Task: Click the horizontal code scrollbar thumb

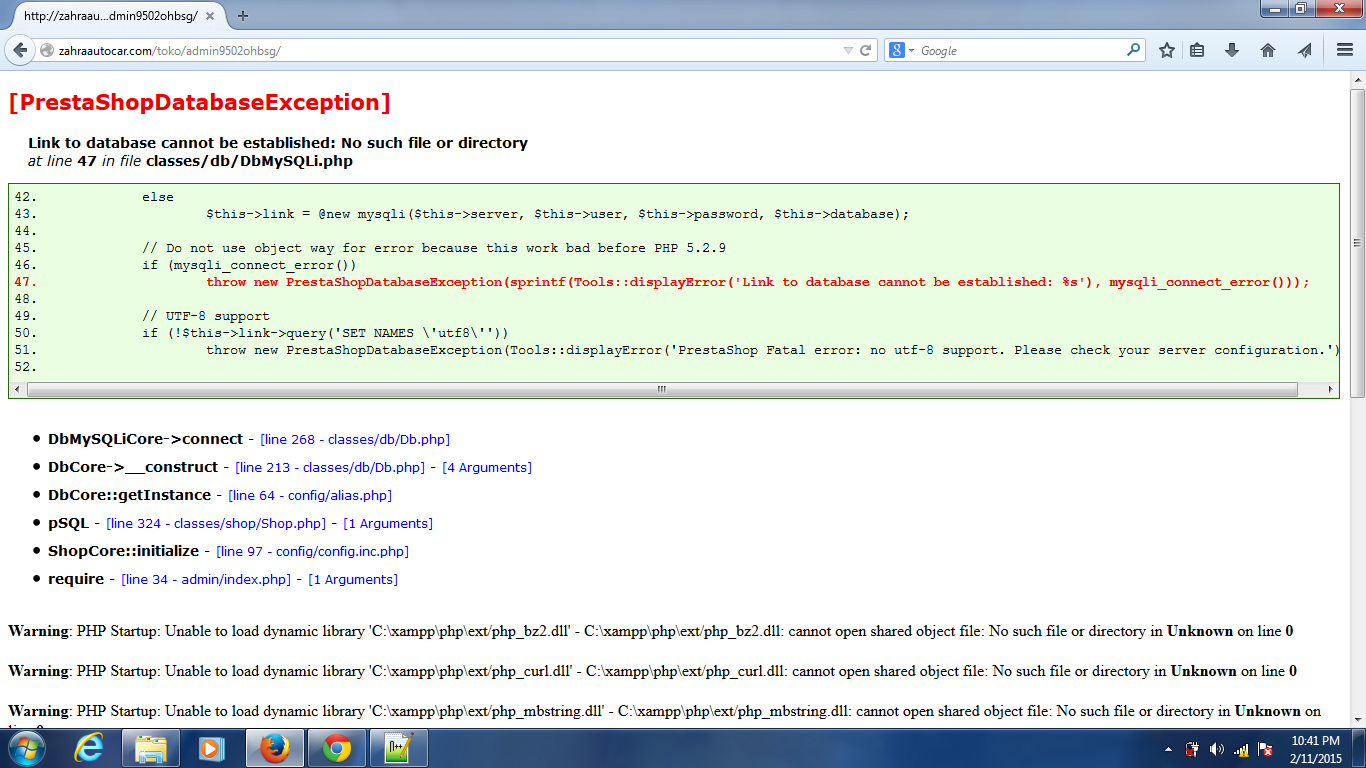Action: coord(661,390)
